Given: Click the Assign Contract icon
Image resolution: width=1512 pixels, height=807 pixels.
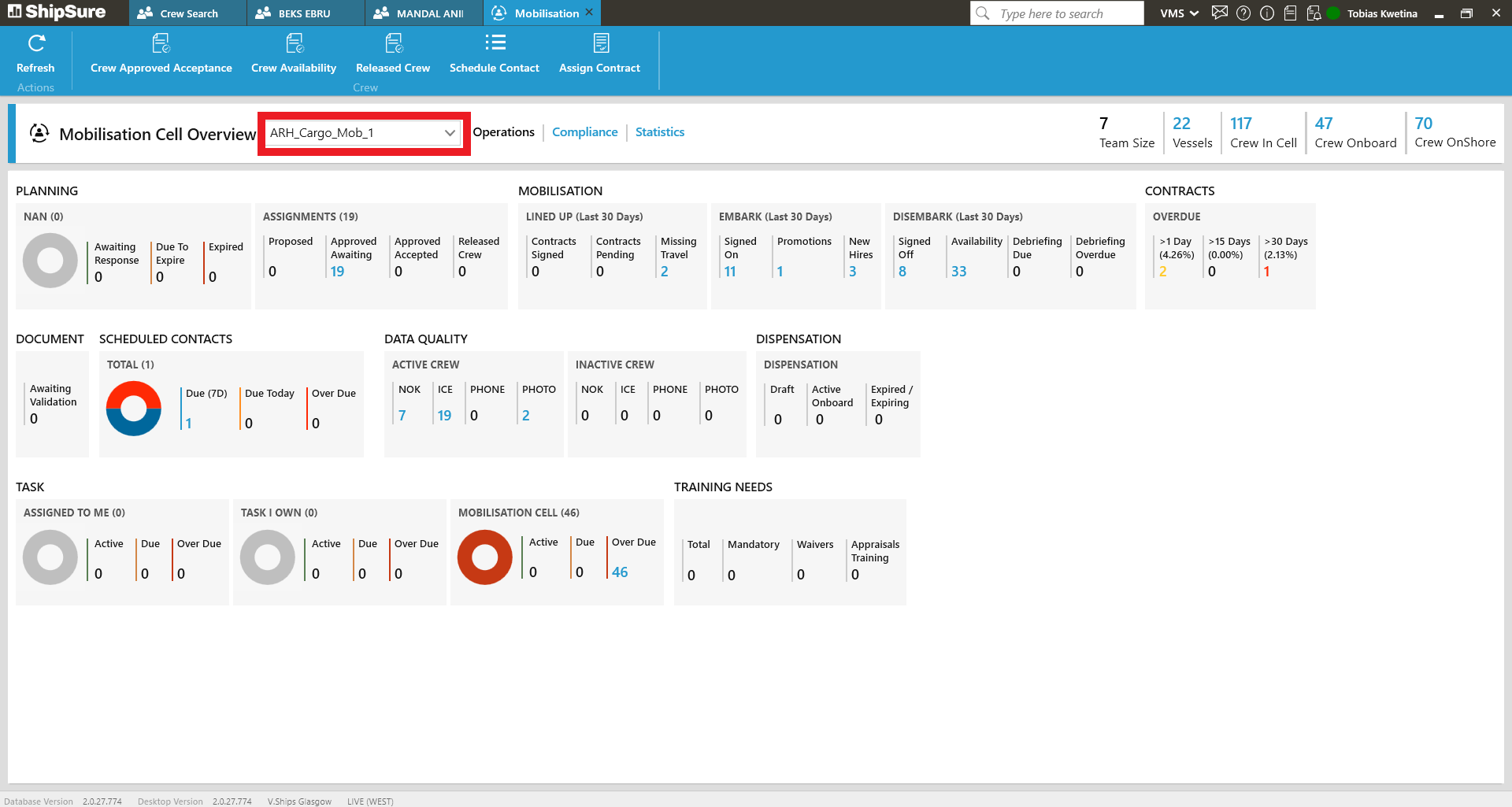Looking at the screenshot, I should coord(600,43).
